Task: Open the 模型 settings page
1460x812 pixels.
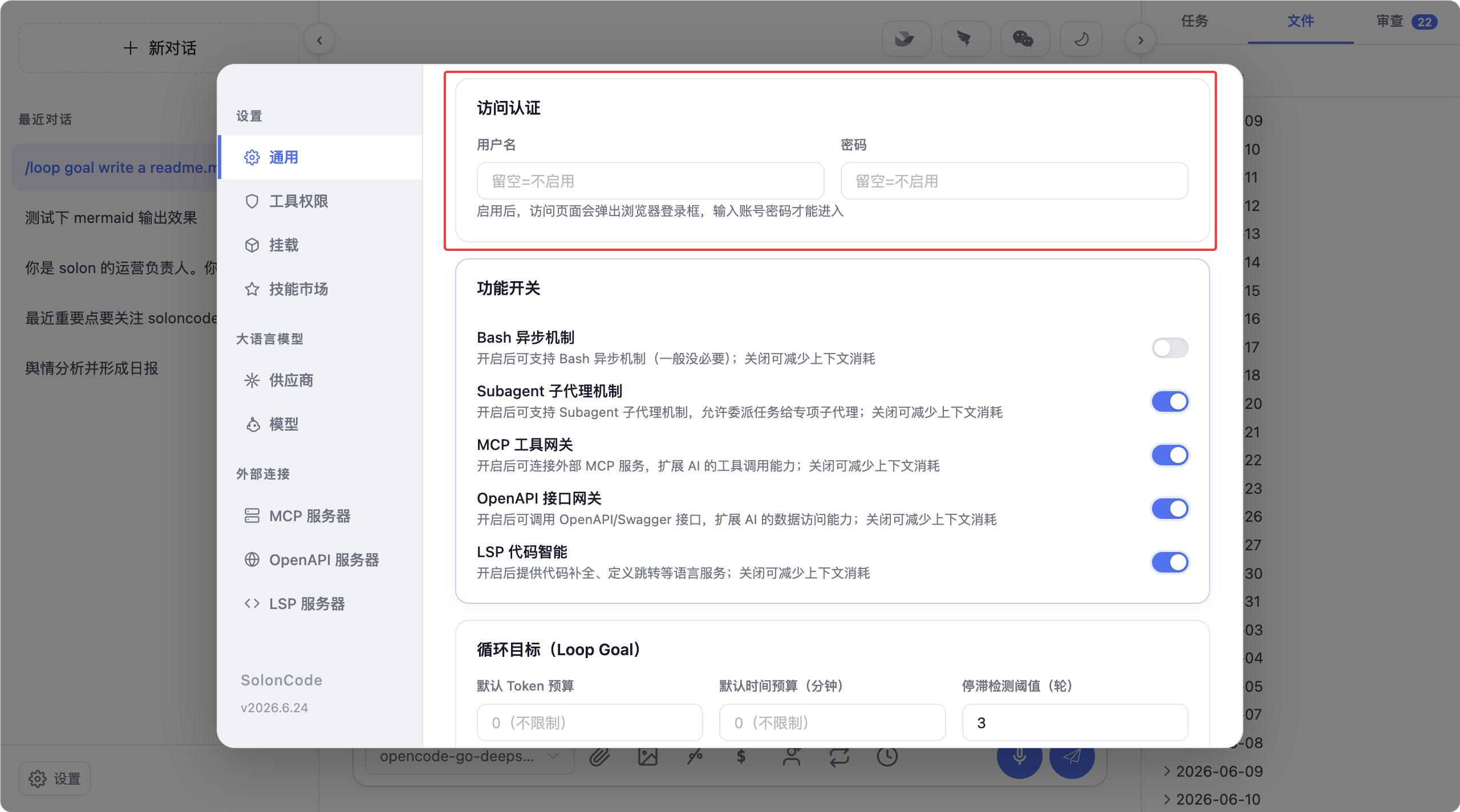Action: (x=321, y=424)
